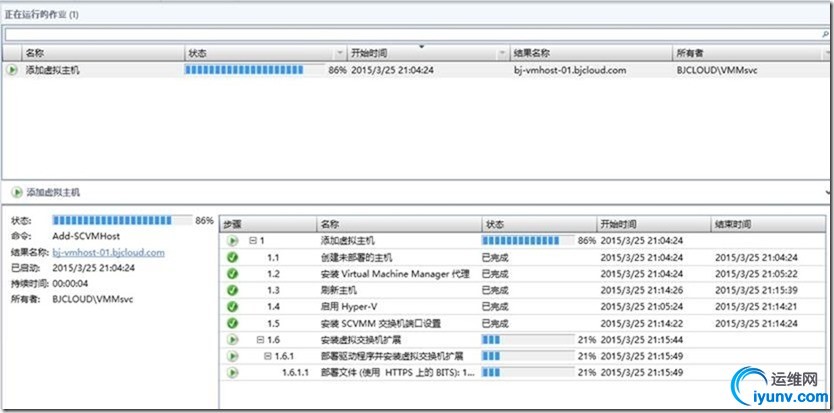Sort the jobs list by the 所有者 column

point(752,53)
